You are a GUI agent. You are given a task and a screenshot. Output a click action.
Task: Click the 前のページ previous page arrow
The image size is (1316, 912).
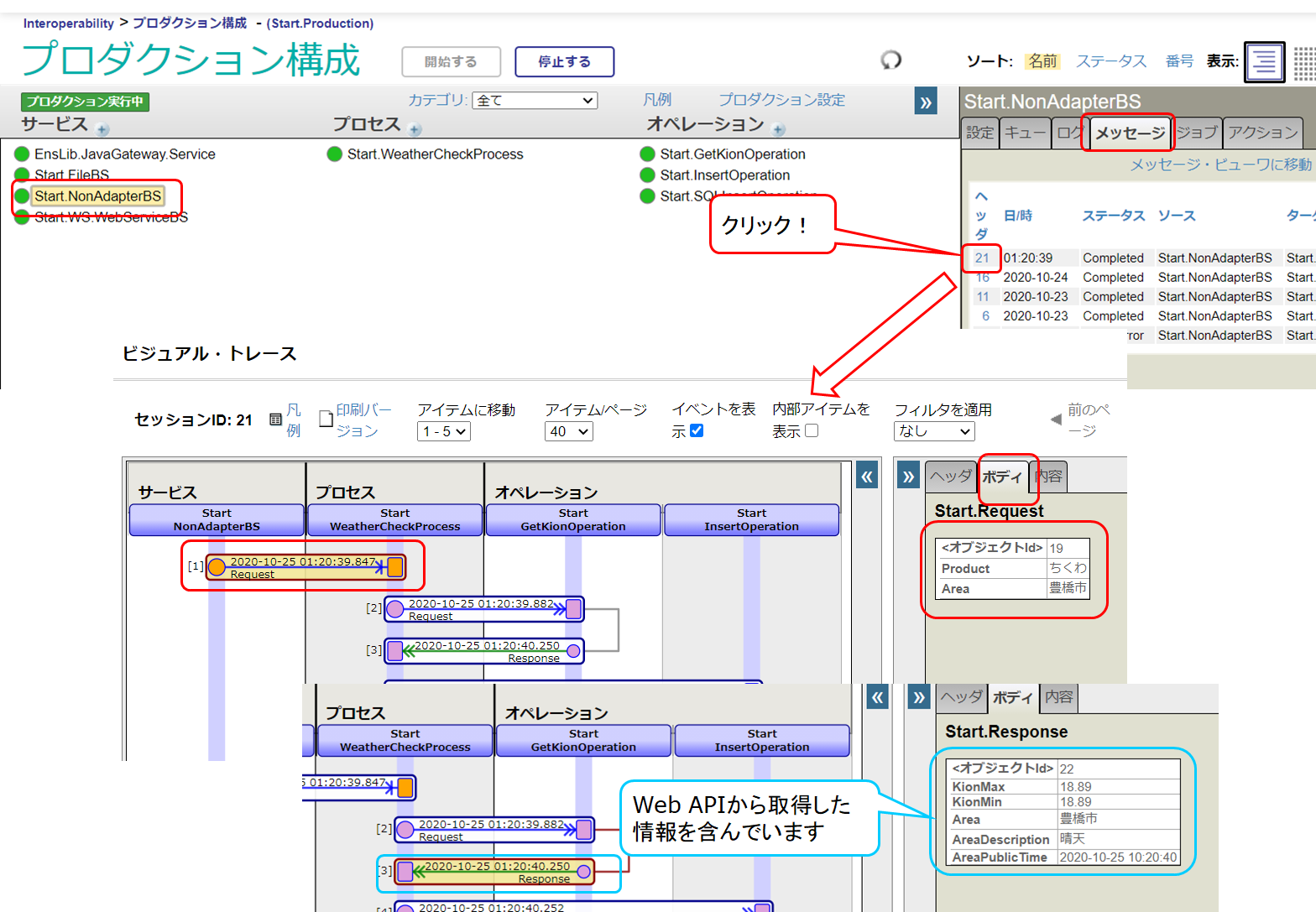[1056, 420]
